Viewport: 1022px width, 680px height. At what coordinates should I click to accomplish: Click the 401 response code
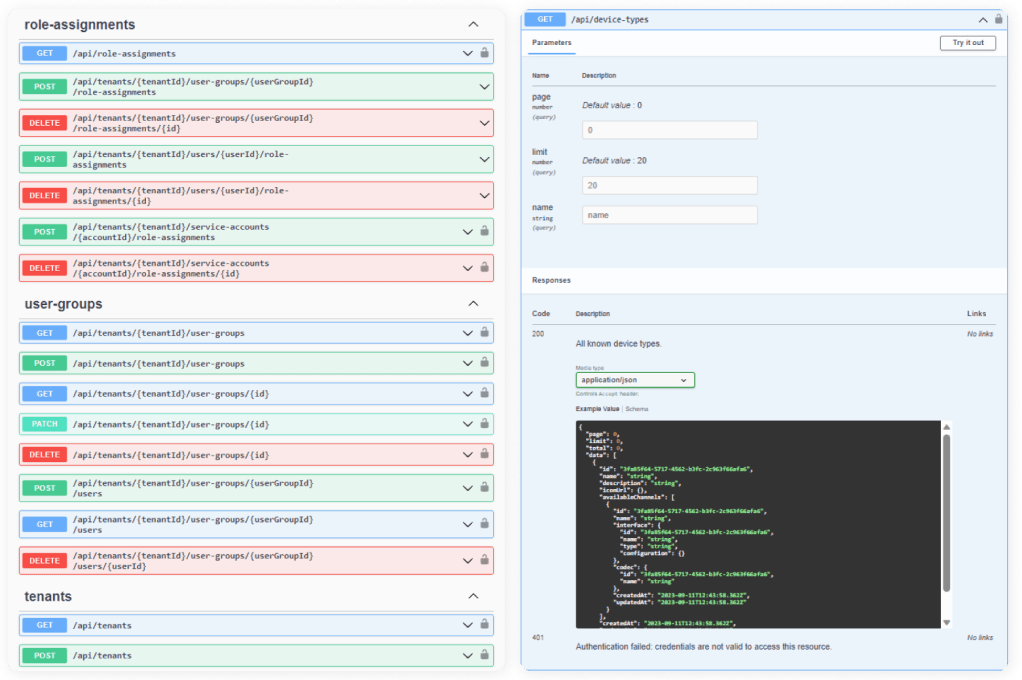click(538, 638)
